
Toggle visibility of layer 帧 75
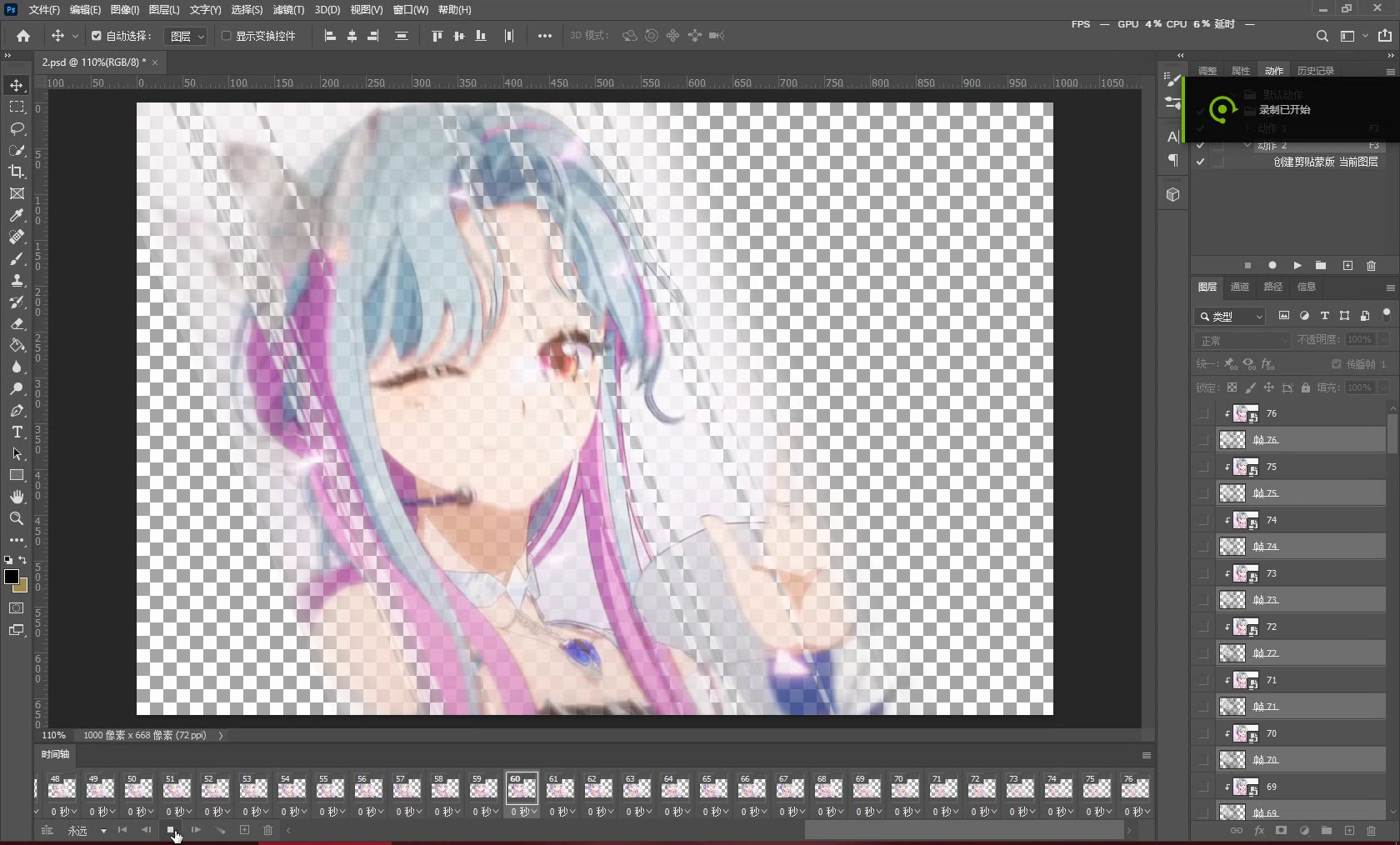click(x=1203, y=493)
